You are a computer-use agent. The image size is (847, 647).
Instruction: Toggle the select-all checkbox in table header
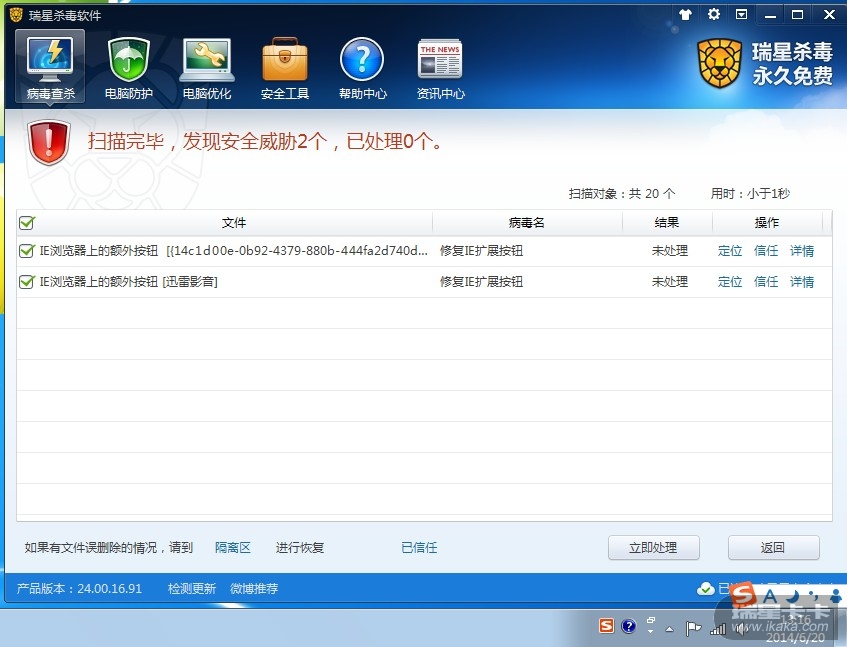(27, 223)
